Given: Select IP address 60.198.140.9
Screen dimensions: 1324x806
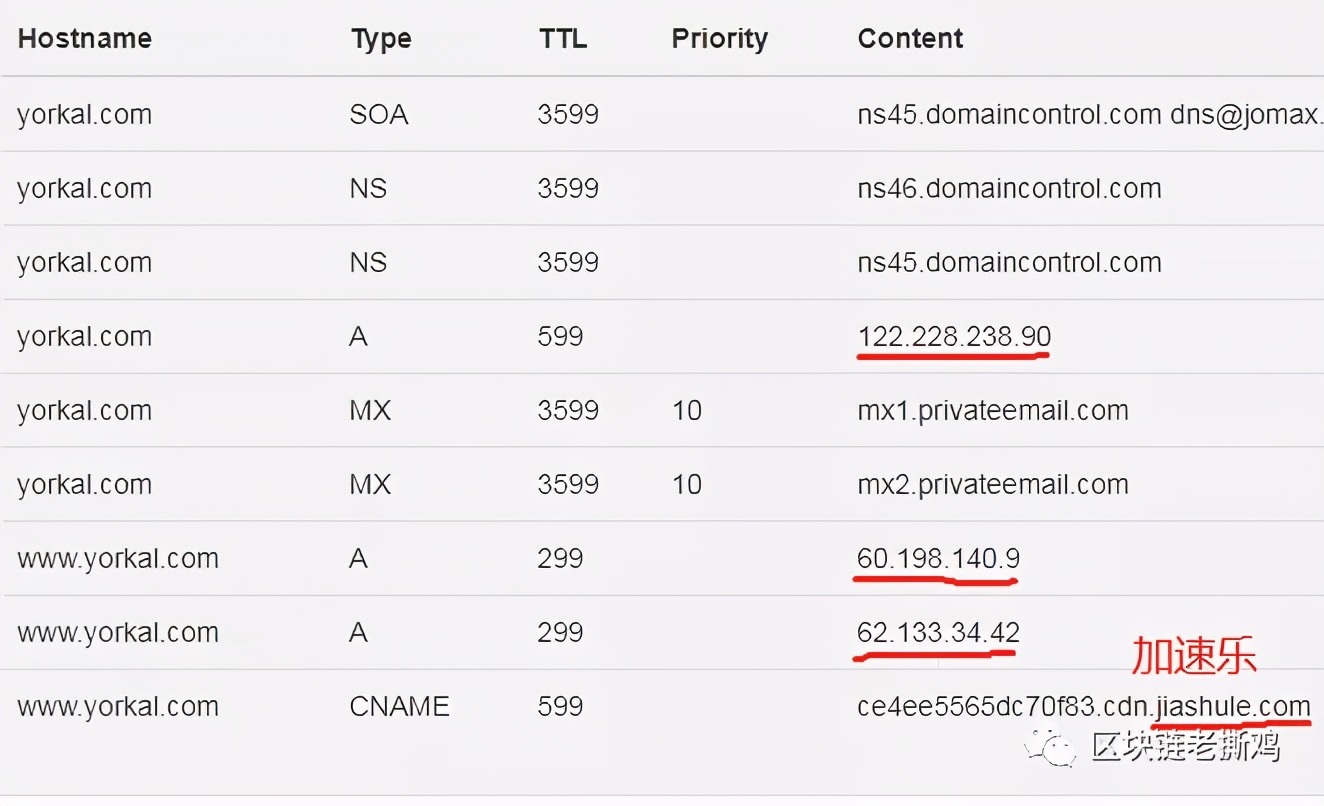Looking at the screenshot, I should pos(938,558).
